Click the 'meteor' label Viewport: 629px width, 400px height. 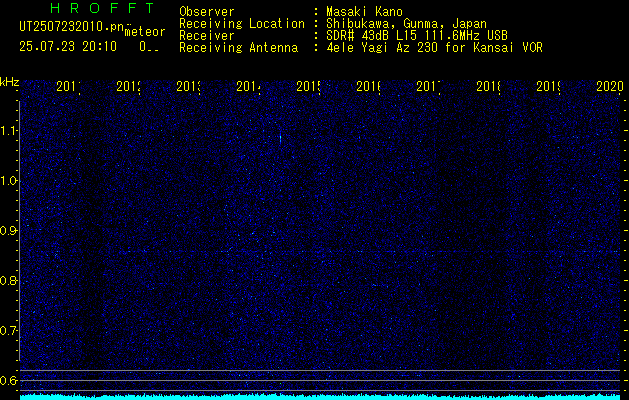pyautogui.click(x=145, y=32)
